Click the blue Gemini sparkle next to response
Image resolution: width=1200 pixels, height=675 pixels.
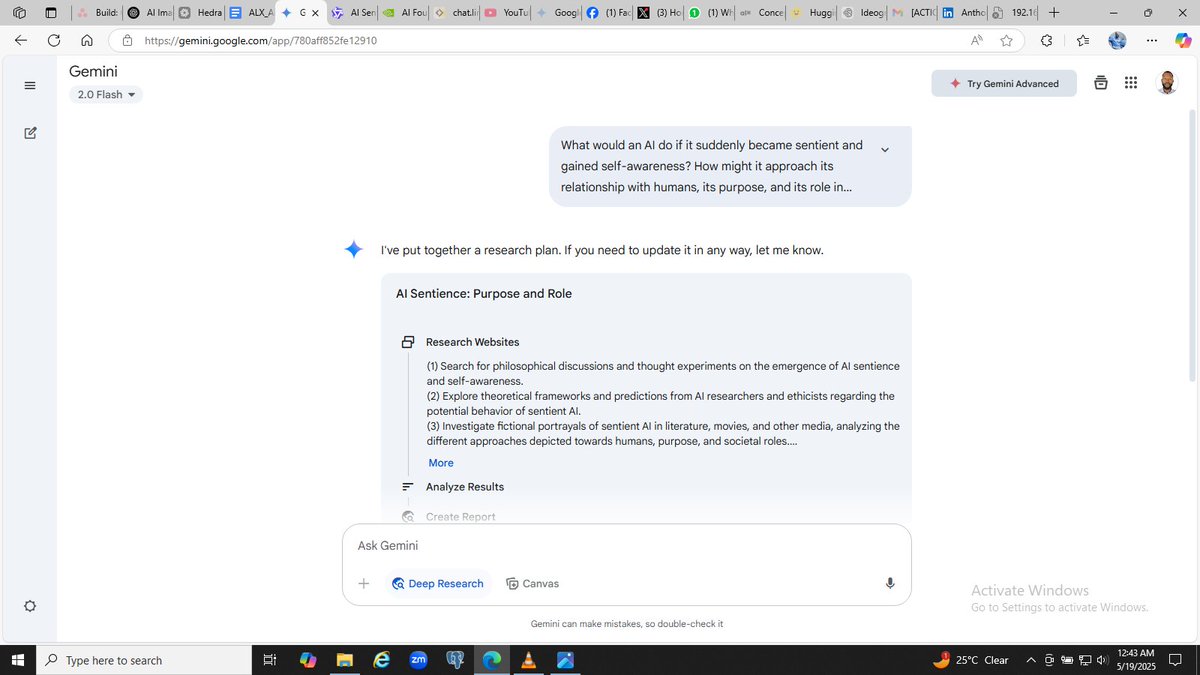coord(353,250)
